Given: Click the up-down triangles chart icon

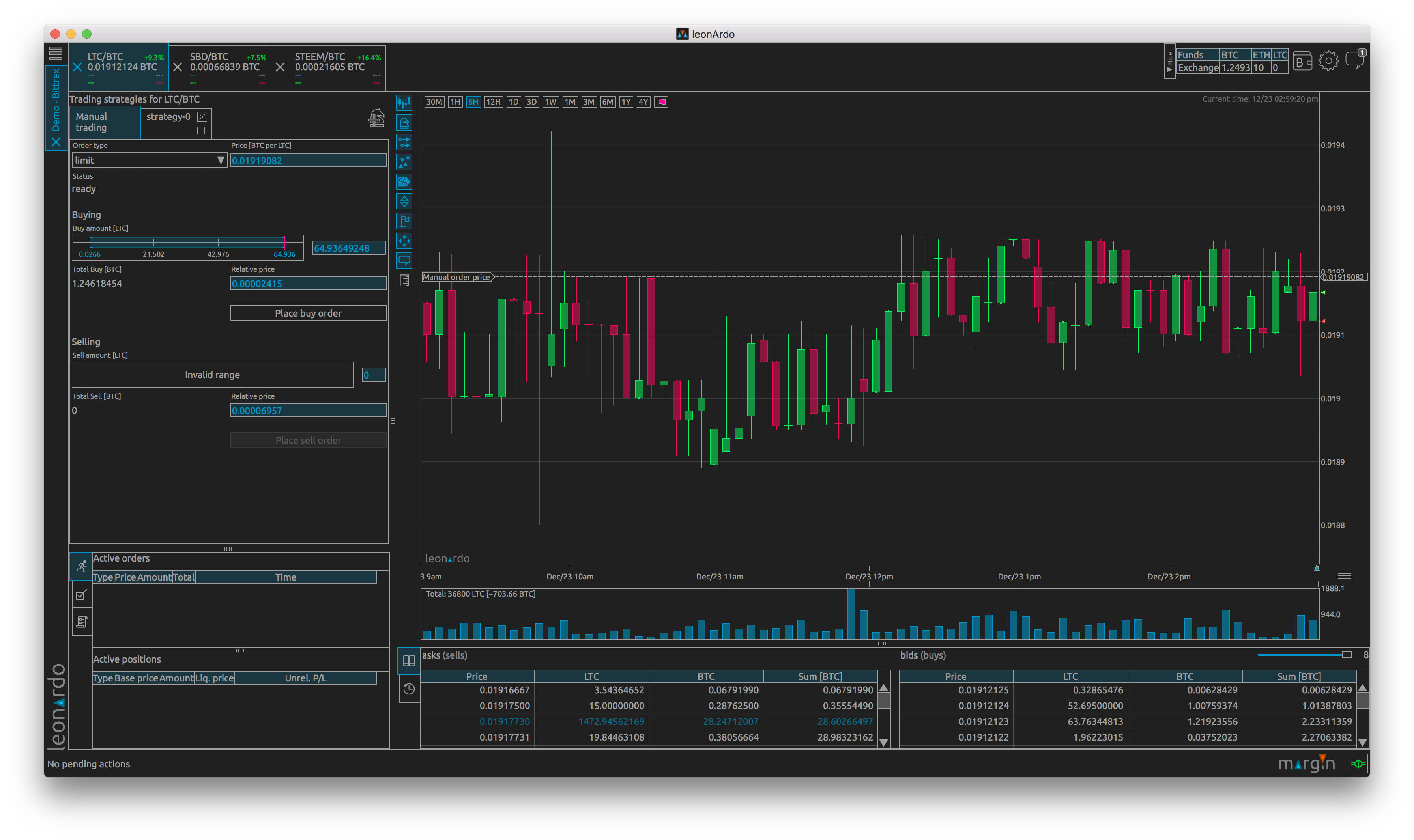Looking at the screenshot, I should coord(404,202).
